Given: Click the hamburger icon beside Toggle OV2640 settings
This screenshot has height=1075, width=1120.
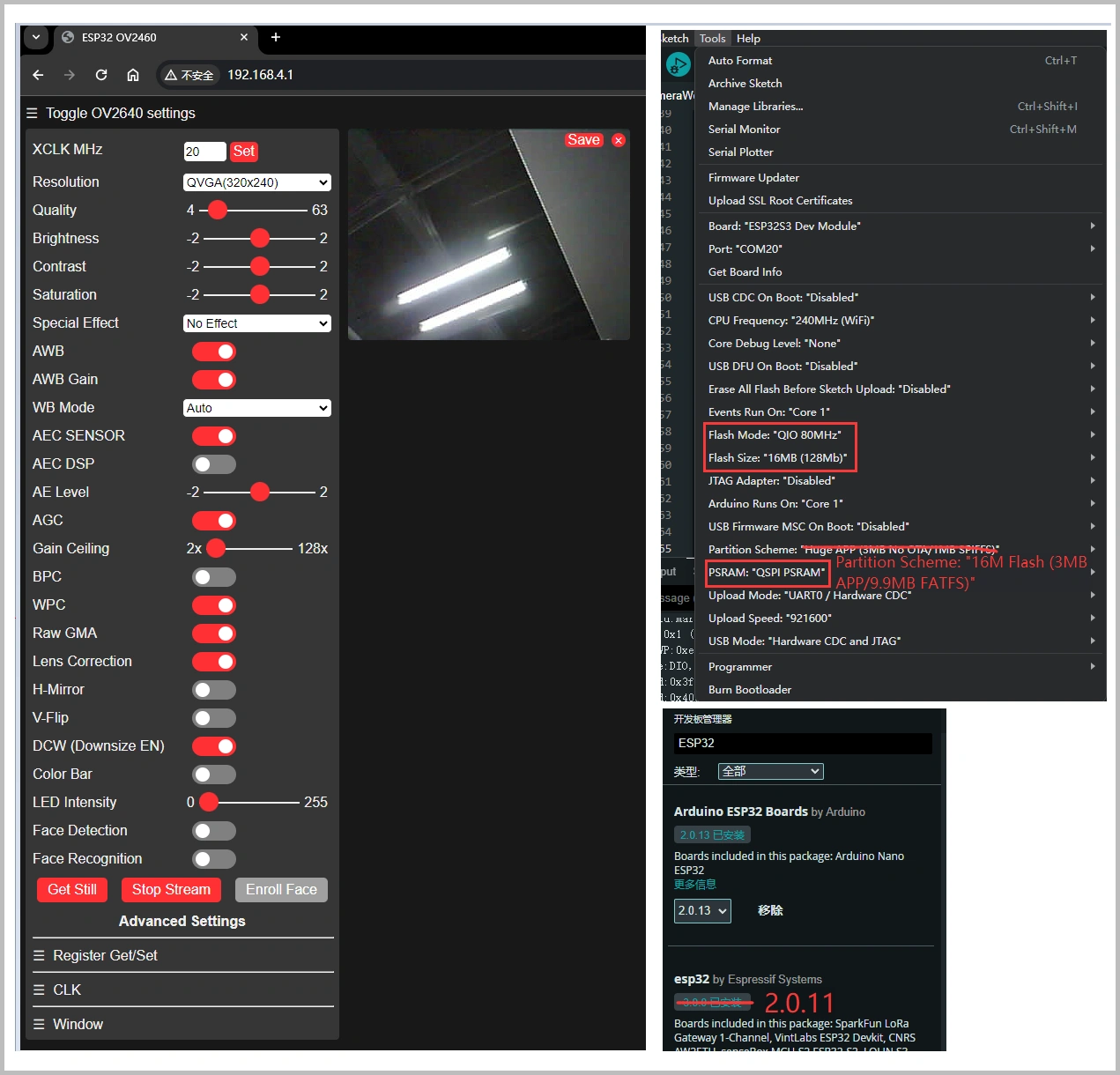Looking at the screenshot, I should click(x=32, y=113).
